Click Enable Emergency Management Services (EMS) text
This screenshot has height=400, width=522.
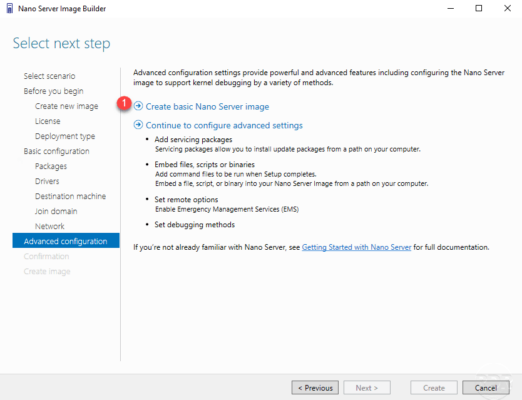[227, 209]
